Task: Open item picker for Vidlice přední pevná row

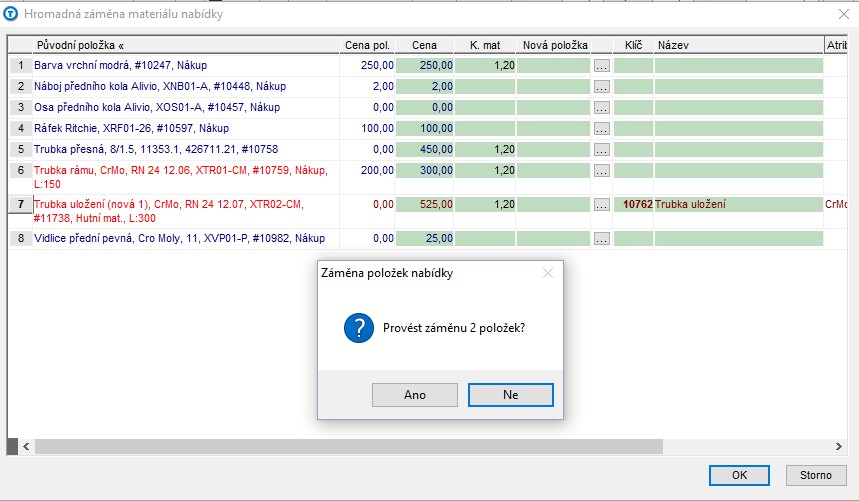Action: (x=602, y=239)
